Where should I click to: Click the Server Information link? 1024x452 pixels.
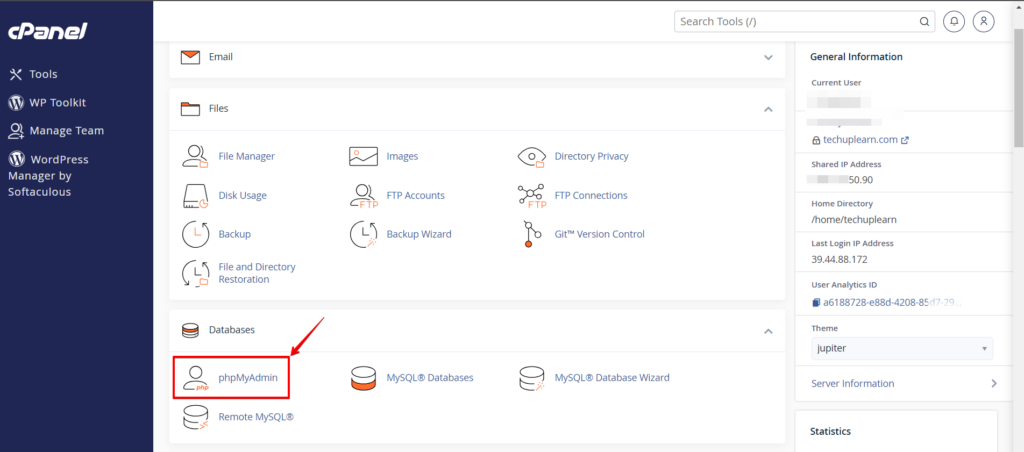click(x=853, y=383)
